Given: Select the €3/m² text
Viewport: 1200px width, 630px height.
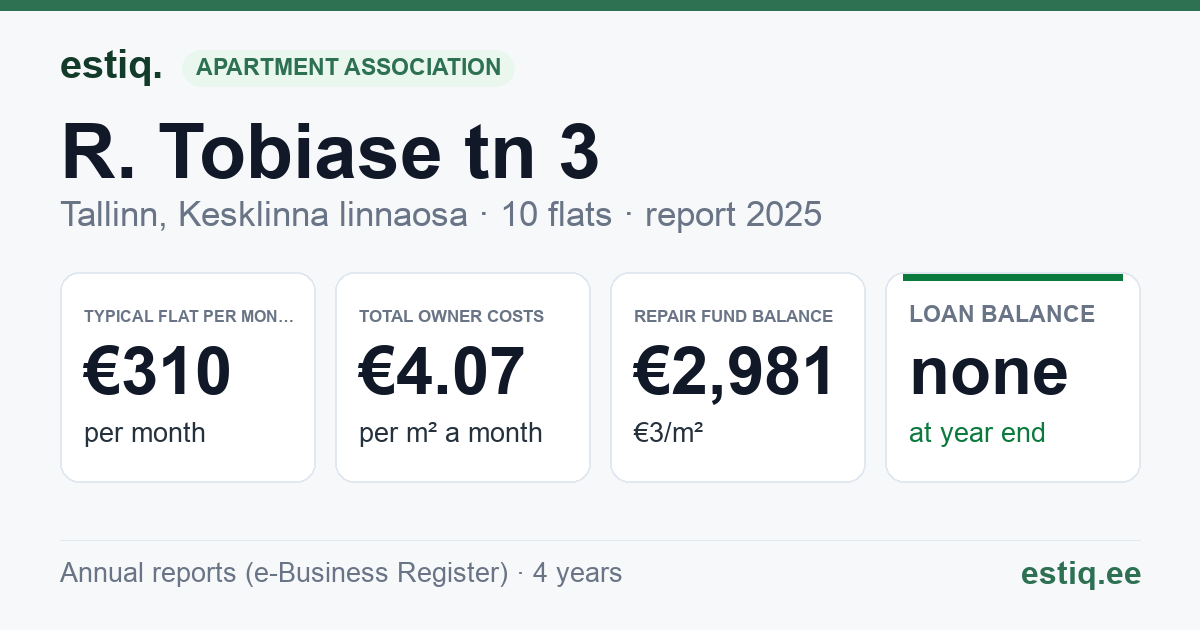Looking at the screenshot, I should [x=669, y=433].
